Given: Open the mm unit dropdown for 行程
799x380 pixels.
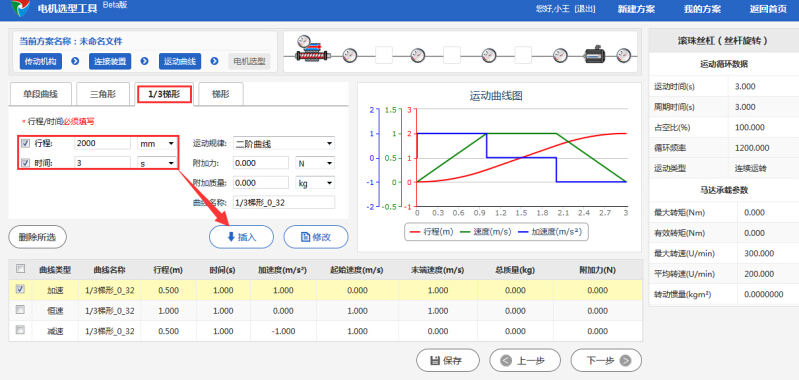Looking at the screenshot, I should point(157,144).
